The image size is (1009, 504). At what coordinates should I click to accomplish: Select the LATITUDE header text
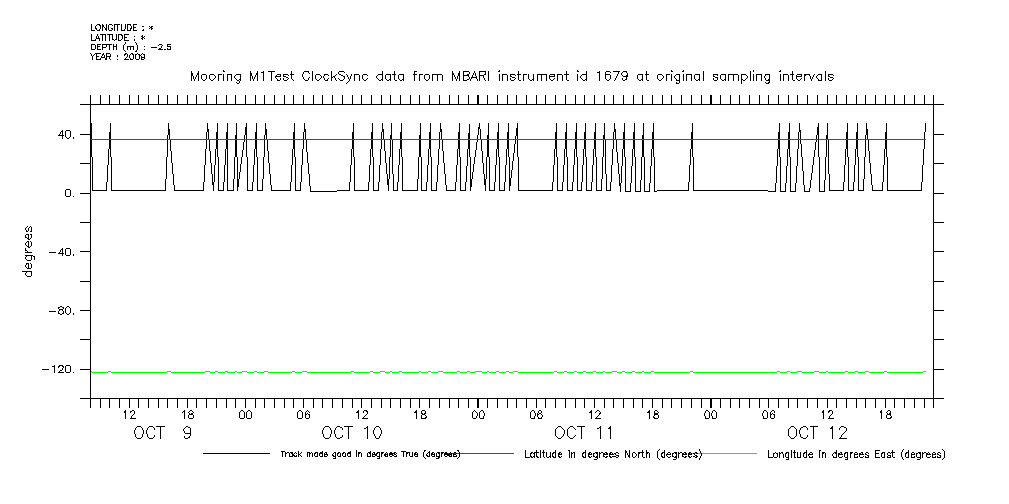click(x=119, y=37)
